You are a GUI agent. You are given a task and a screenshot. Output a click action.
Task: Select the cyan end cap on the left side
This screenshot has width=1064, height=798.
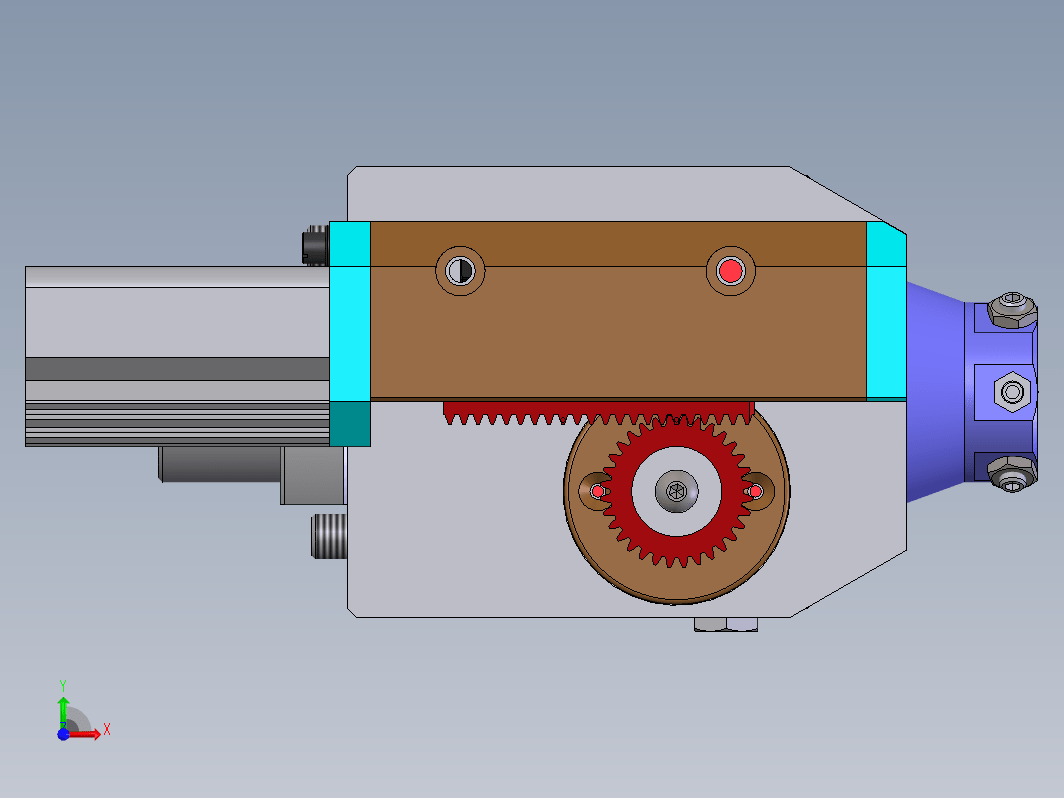(349, 312)
